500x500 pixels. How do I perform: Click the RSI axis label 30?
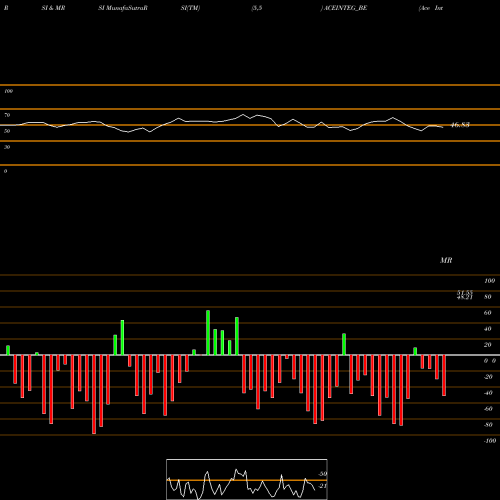7,147
